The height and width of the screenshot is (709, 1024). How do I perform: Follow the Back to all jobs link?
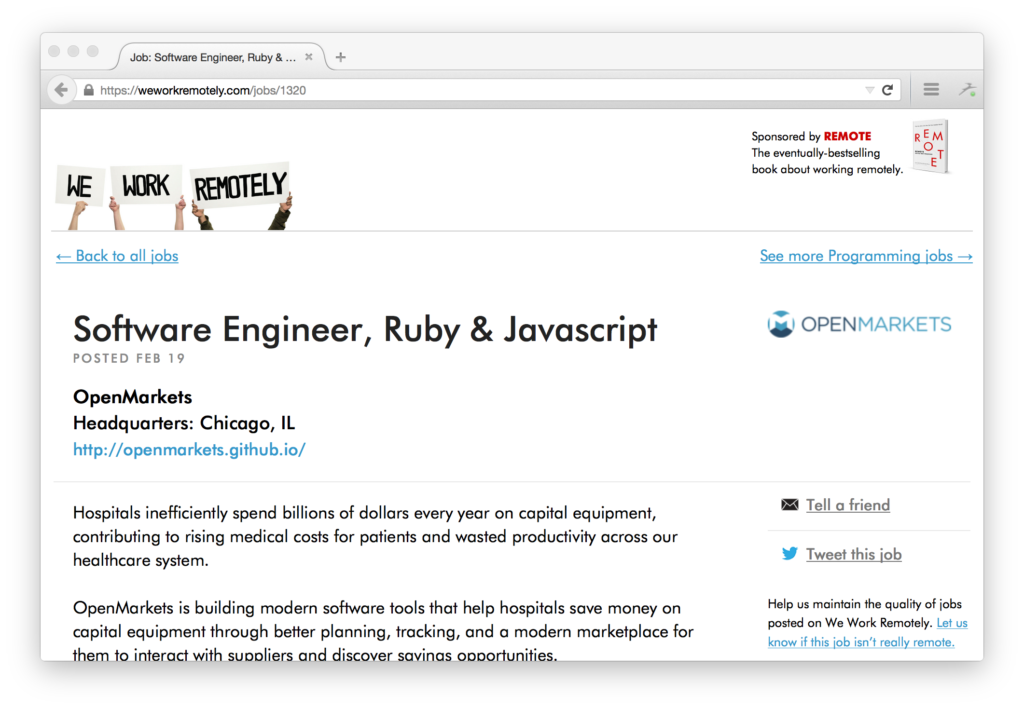coord(116,256)
